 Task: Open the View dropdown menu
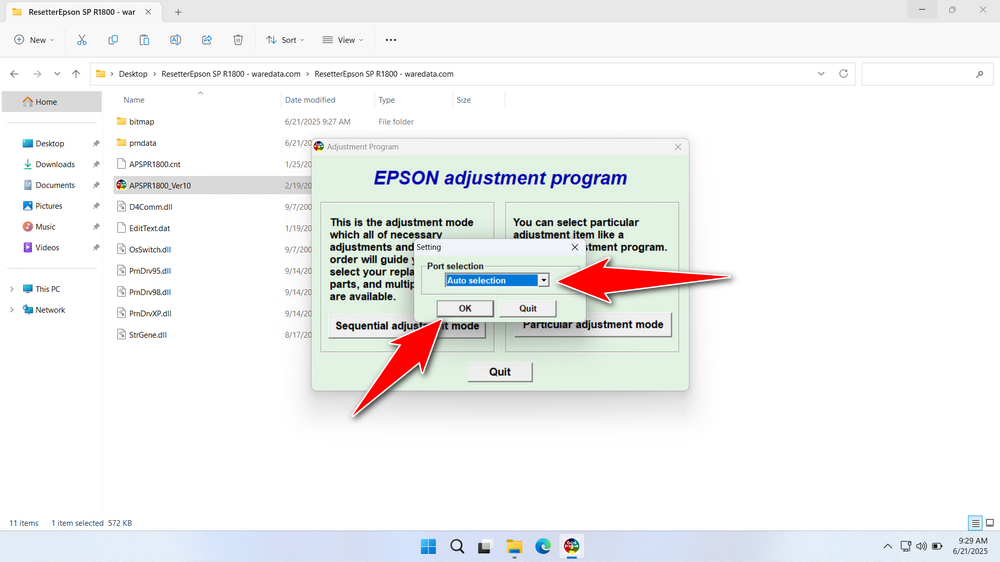point(342,40)
